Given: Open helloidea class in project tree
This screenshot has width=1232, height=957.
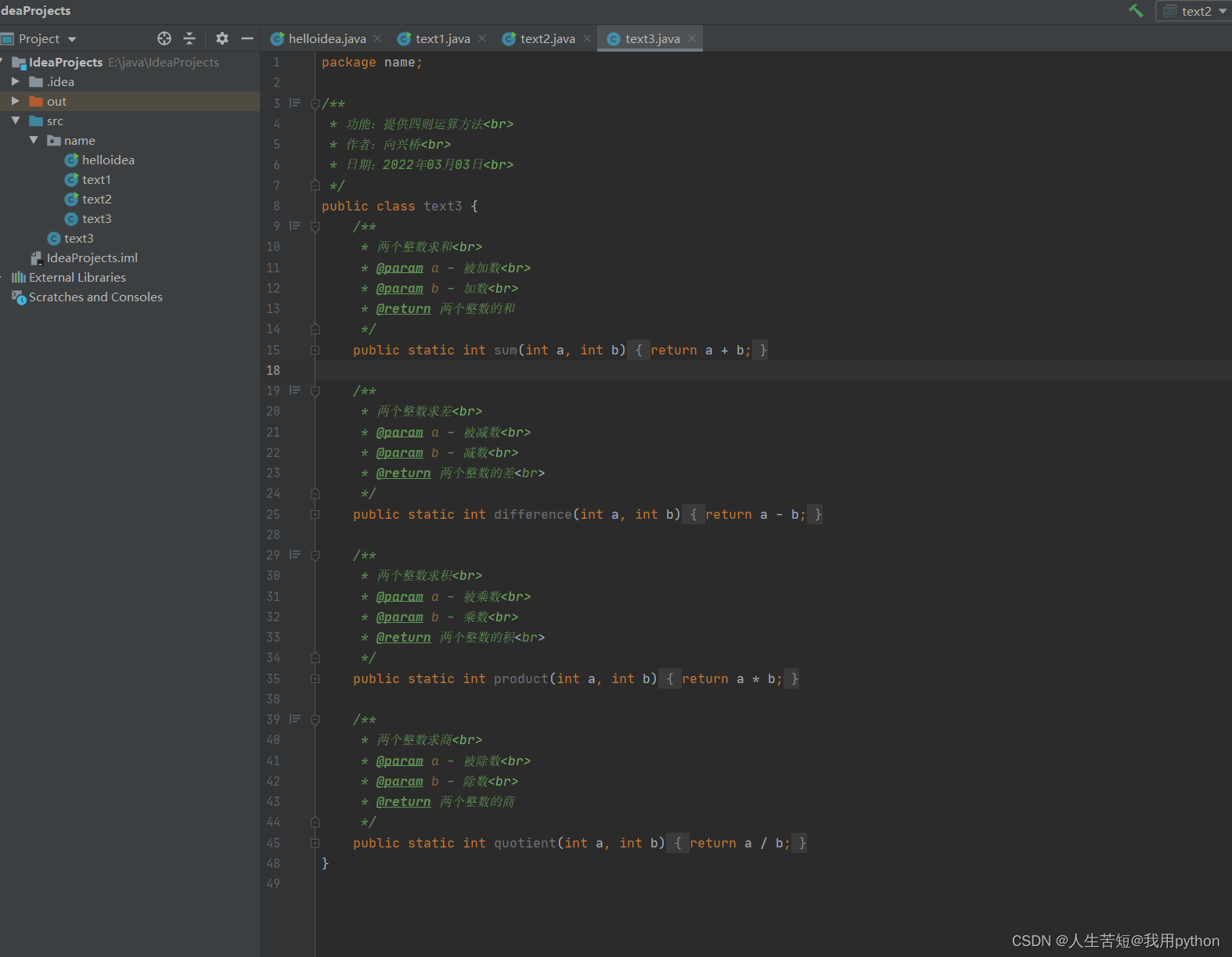Looking at the screenshot, I should tap(99, 160).
